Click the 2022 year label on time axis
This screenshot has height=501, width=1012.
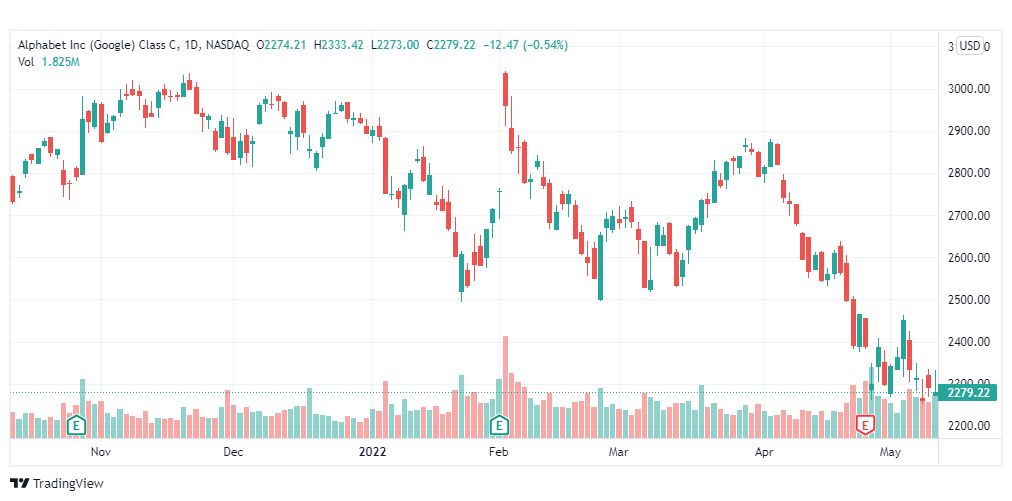[x=372, y=452]
